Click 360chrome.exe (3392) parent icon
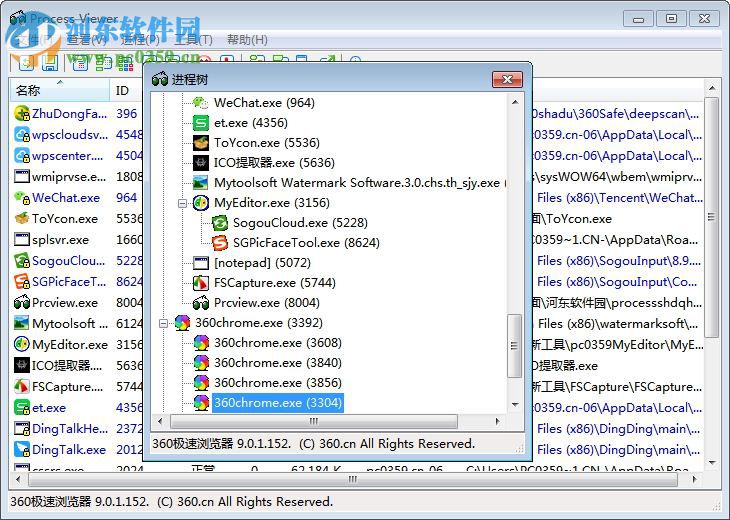 point(182,323)
